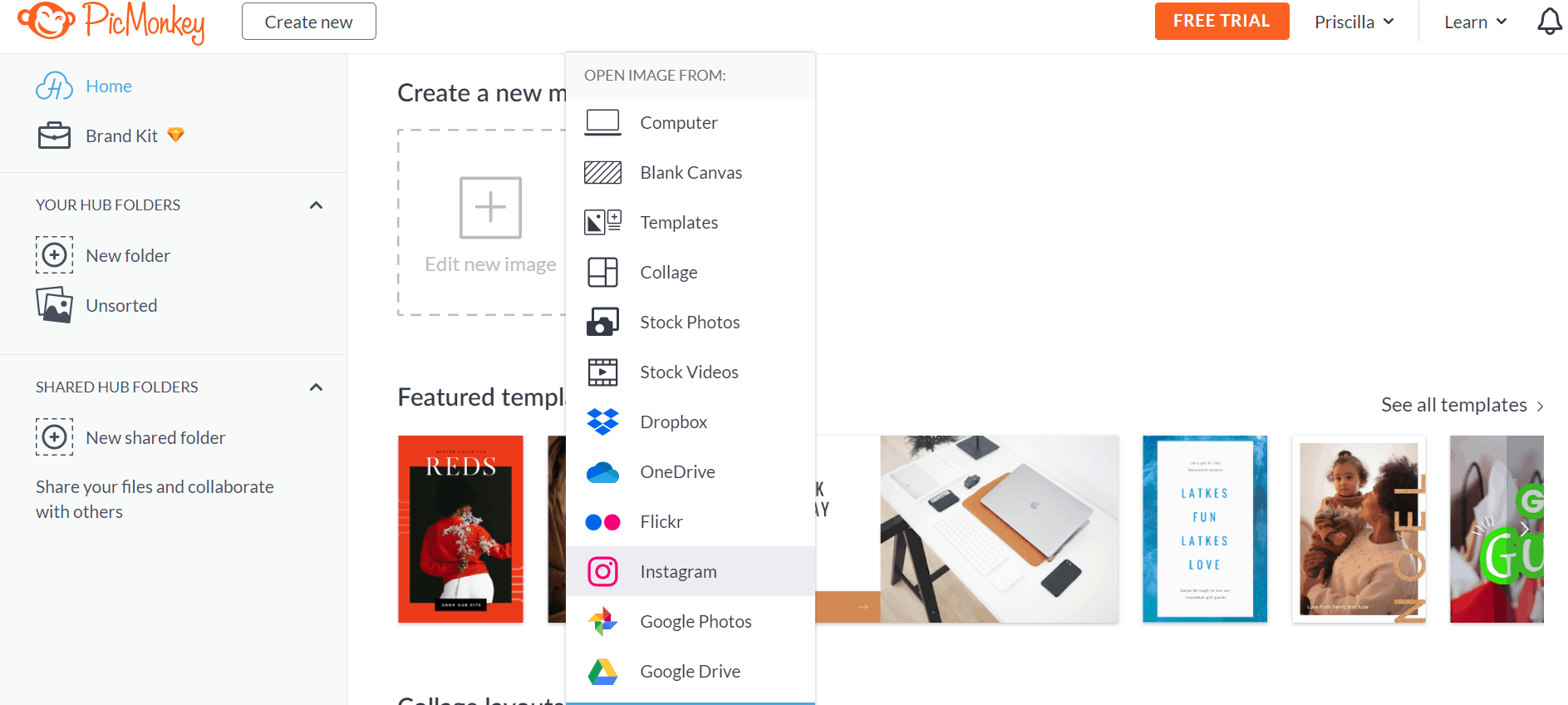This screenshot has height=705, width=1568.
Task: Select Blank Canvas menu entry
Action: [690, 172]
